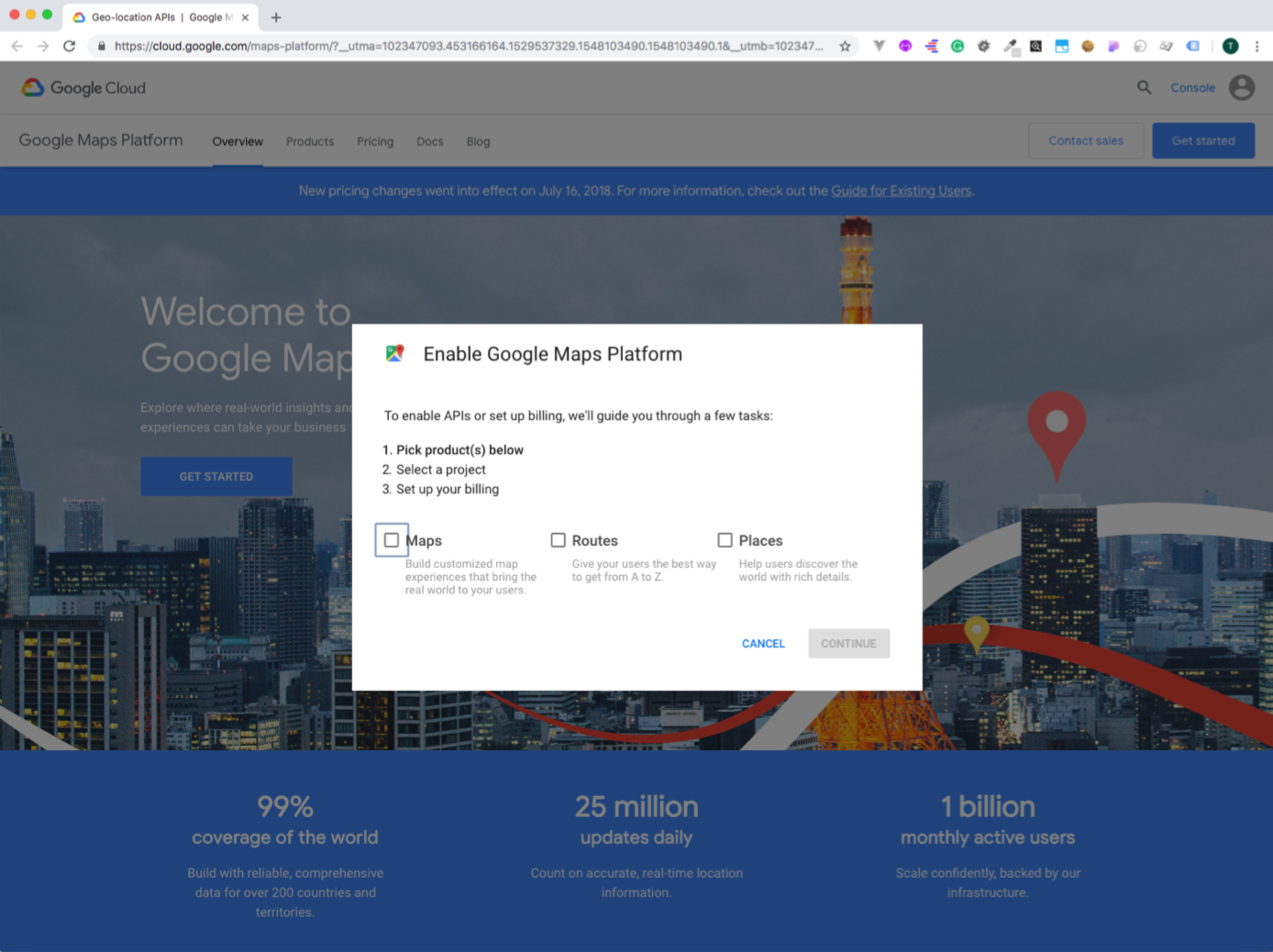Viewport: 1273px width, 952px height.
Task: Open a new browser tab with plus
Action: [276, 17]
